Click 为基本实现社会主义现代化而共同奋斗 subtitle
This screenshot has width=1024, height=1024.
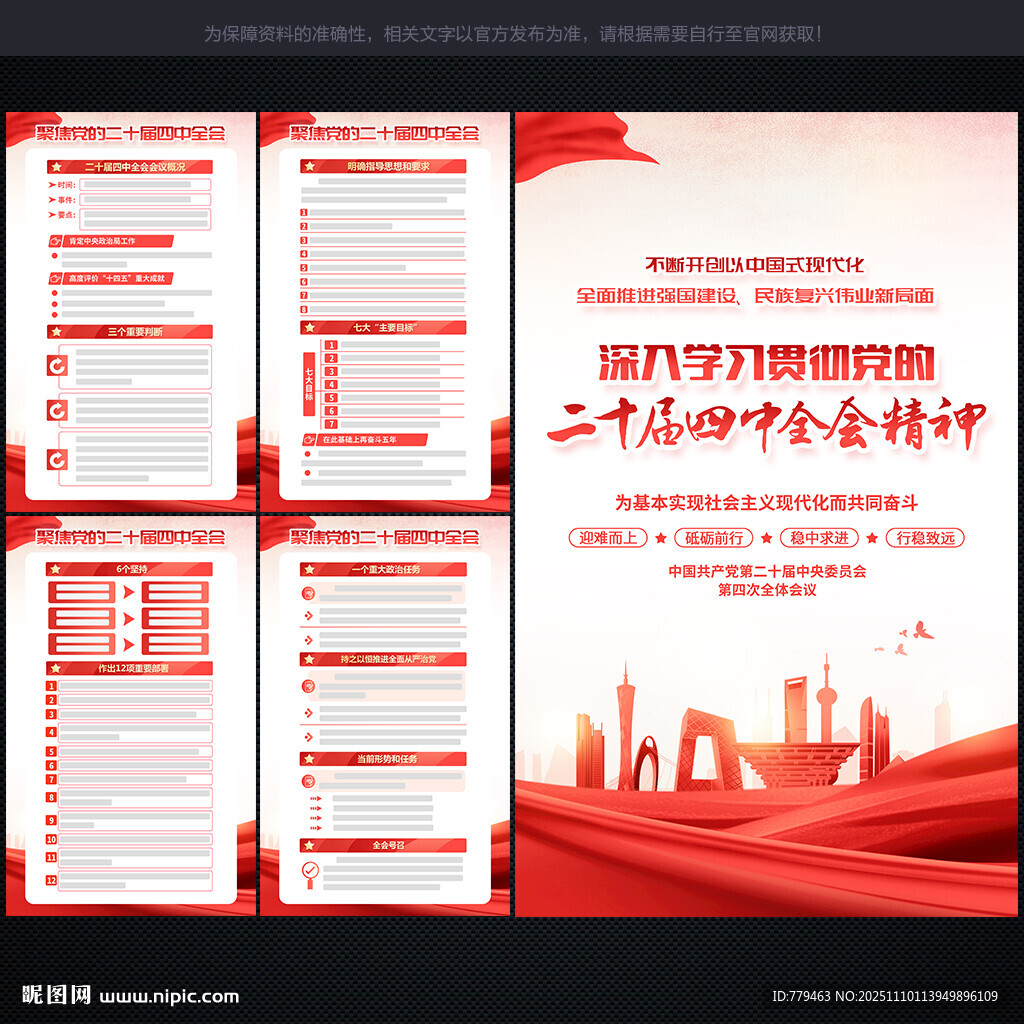click(x=767, y=503)
